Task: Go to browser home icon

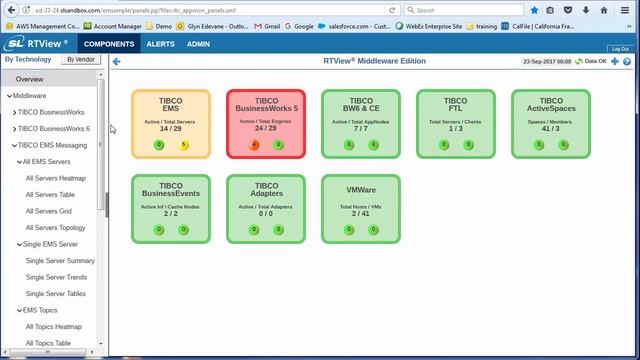Action: point(604,10)
